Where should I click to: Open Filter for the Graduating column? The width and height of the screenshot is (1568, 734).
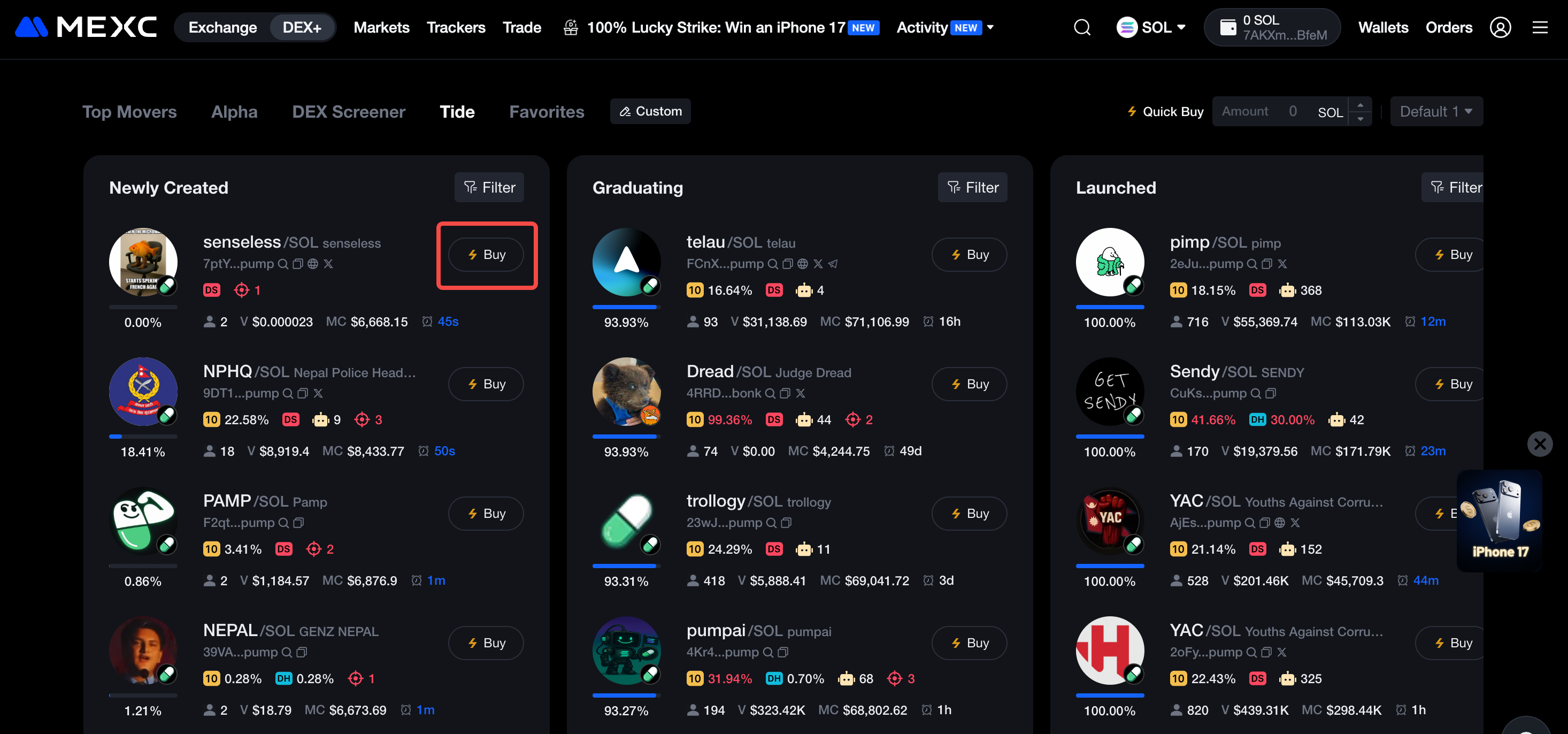click(x=972, y=188)
